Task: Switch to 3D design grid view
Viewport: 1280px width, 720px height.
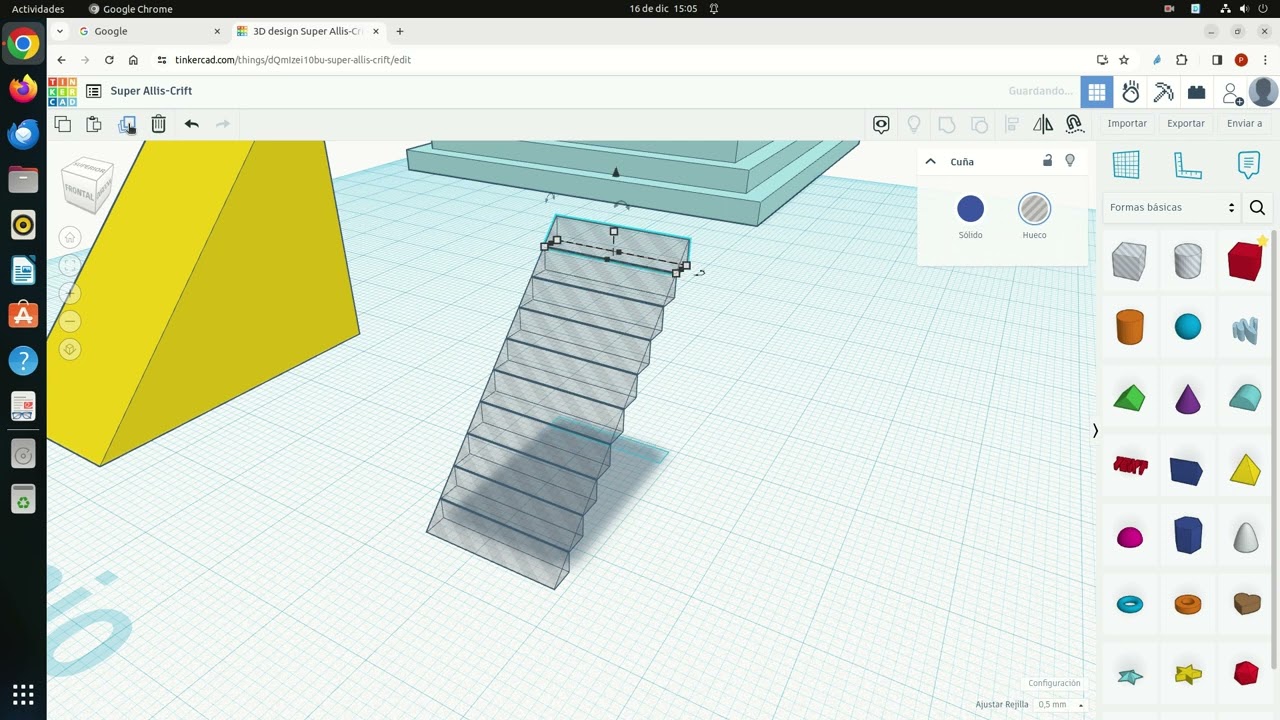Action: tap(1097, 92)
